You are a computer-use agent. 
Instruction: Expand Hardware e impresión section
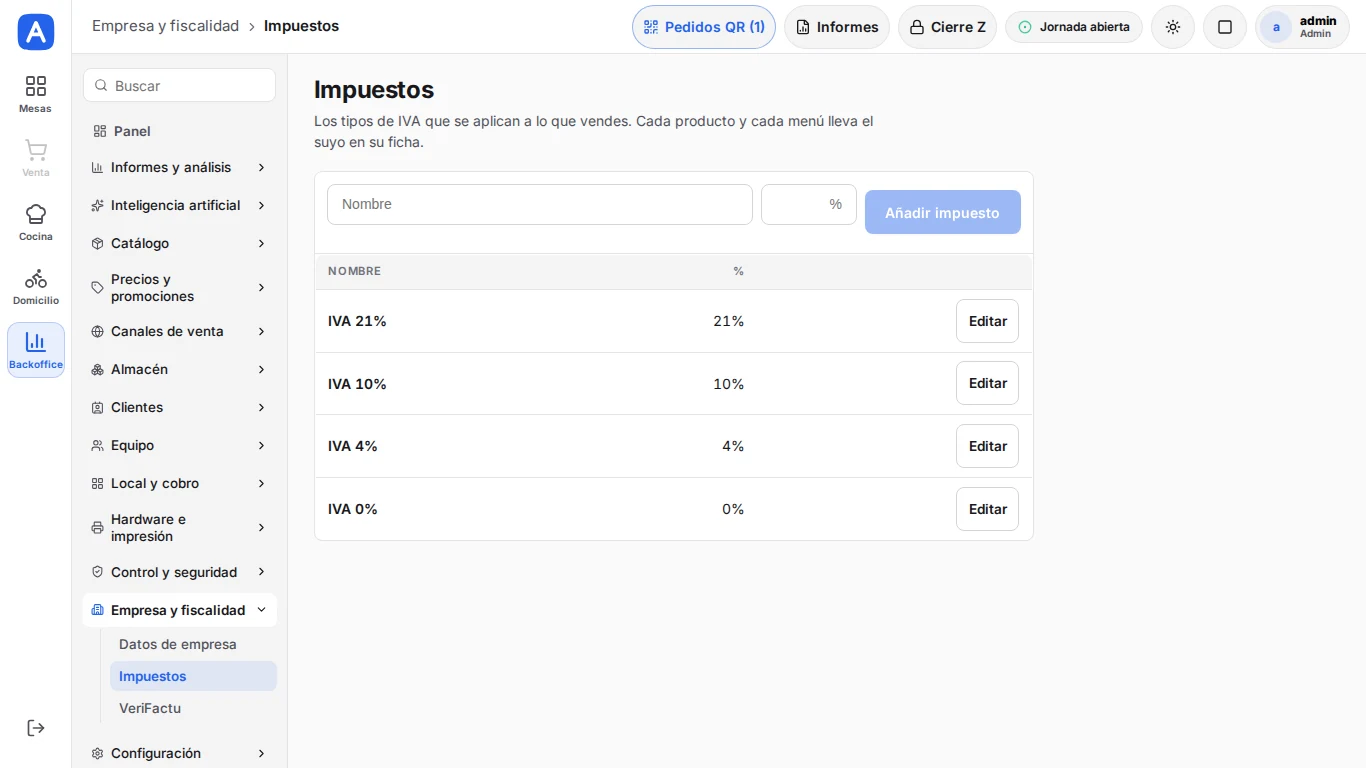[x=179, y=528]
